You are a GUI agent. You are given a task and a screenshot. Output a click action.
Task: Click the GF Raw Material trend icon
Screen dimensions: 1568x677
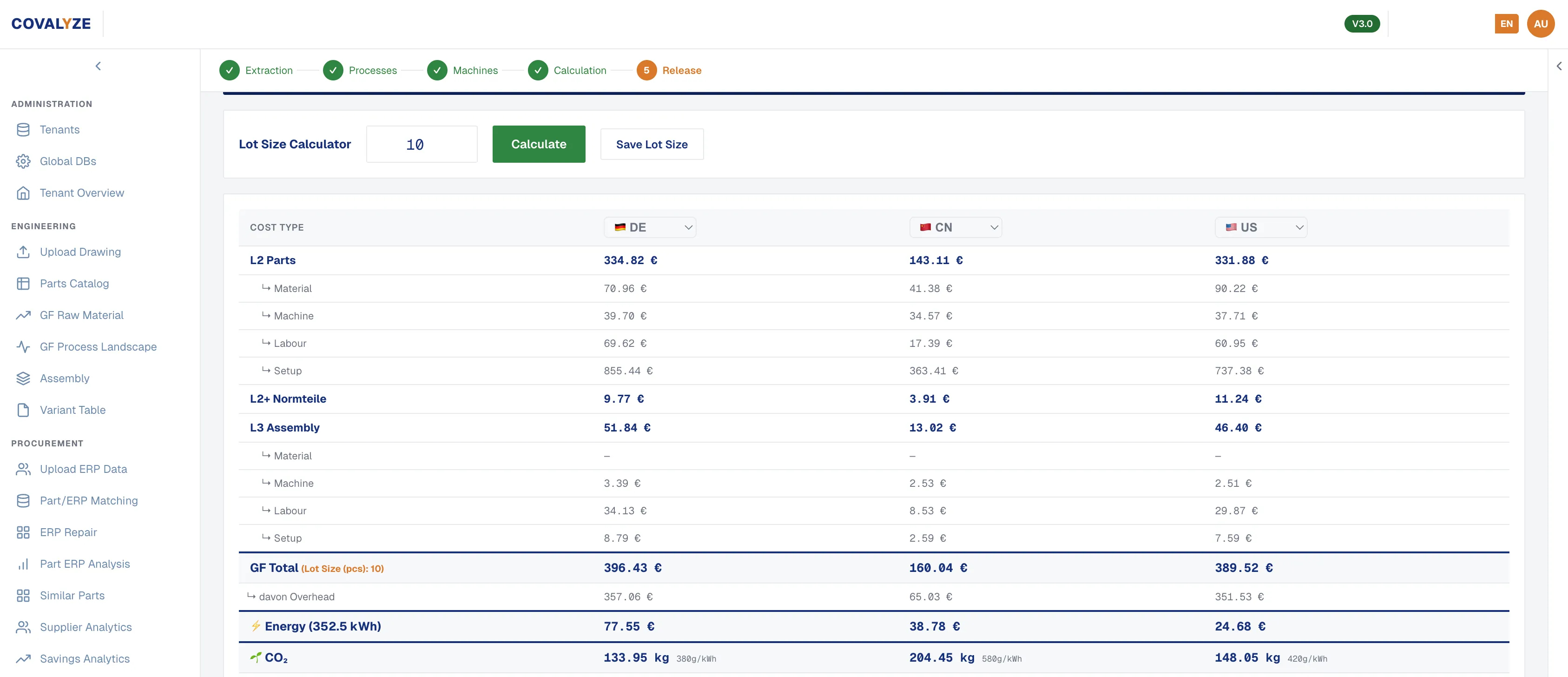(23, 315)
